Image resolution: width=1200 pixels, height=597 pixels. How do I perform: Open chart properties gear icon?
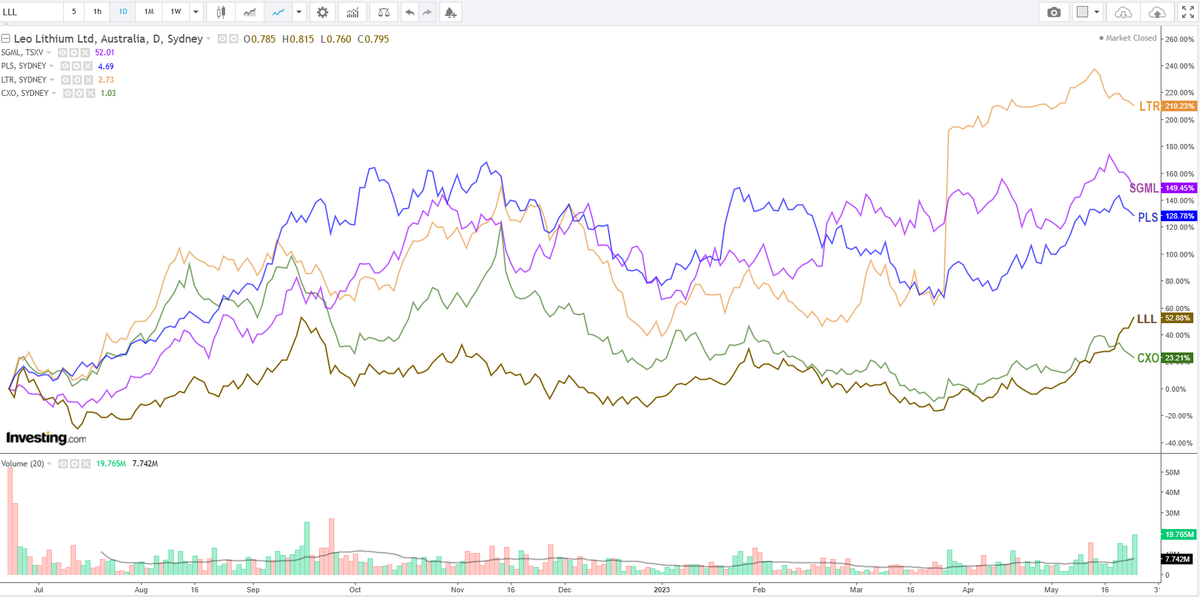coord(322,12)
